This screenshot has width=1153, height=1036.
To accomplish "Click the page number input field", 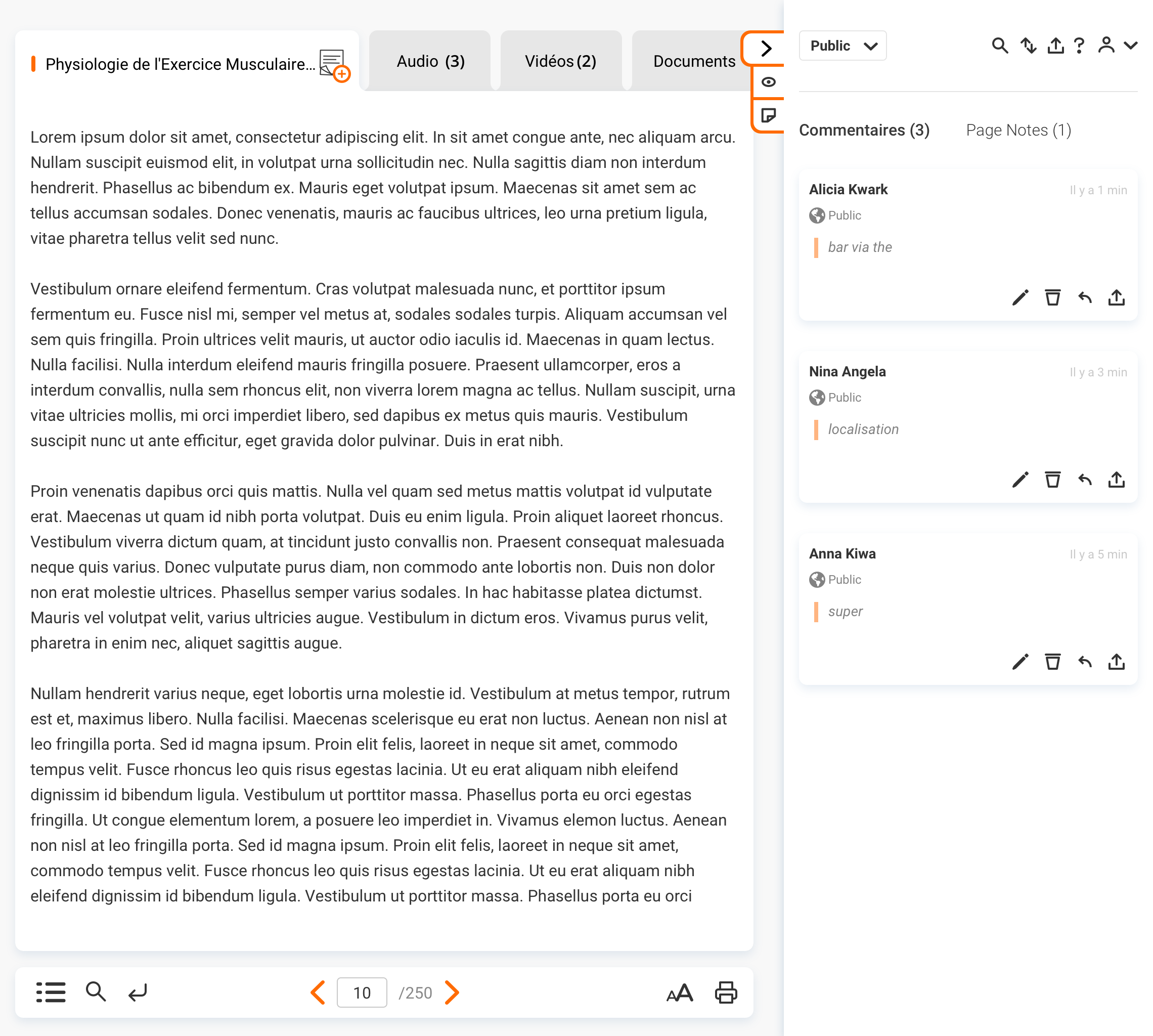I will [362, 992].
